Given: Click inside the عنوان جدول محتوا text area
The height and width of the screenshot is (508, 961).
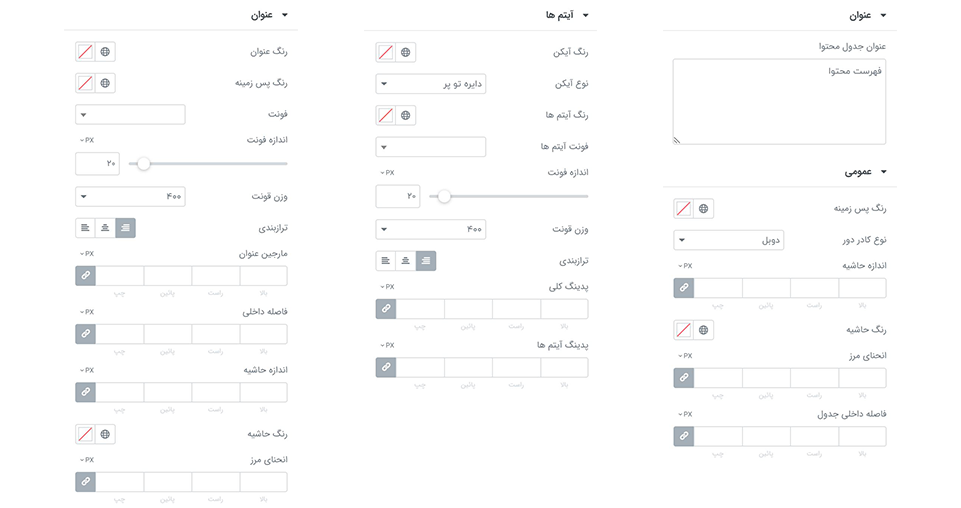Looking at the screenshot, I should tap(780, 100).
